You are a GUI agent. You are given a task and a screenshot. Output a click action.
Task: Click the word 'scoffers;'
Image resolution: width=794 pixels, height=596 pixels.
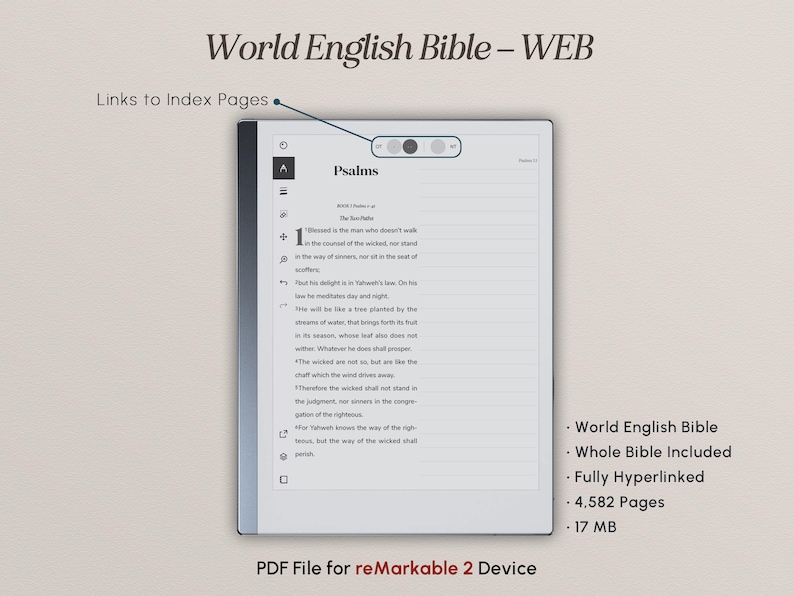click(307, 270)
